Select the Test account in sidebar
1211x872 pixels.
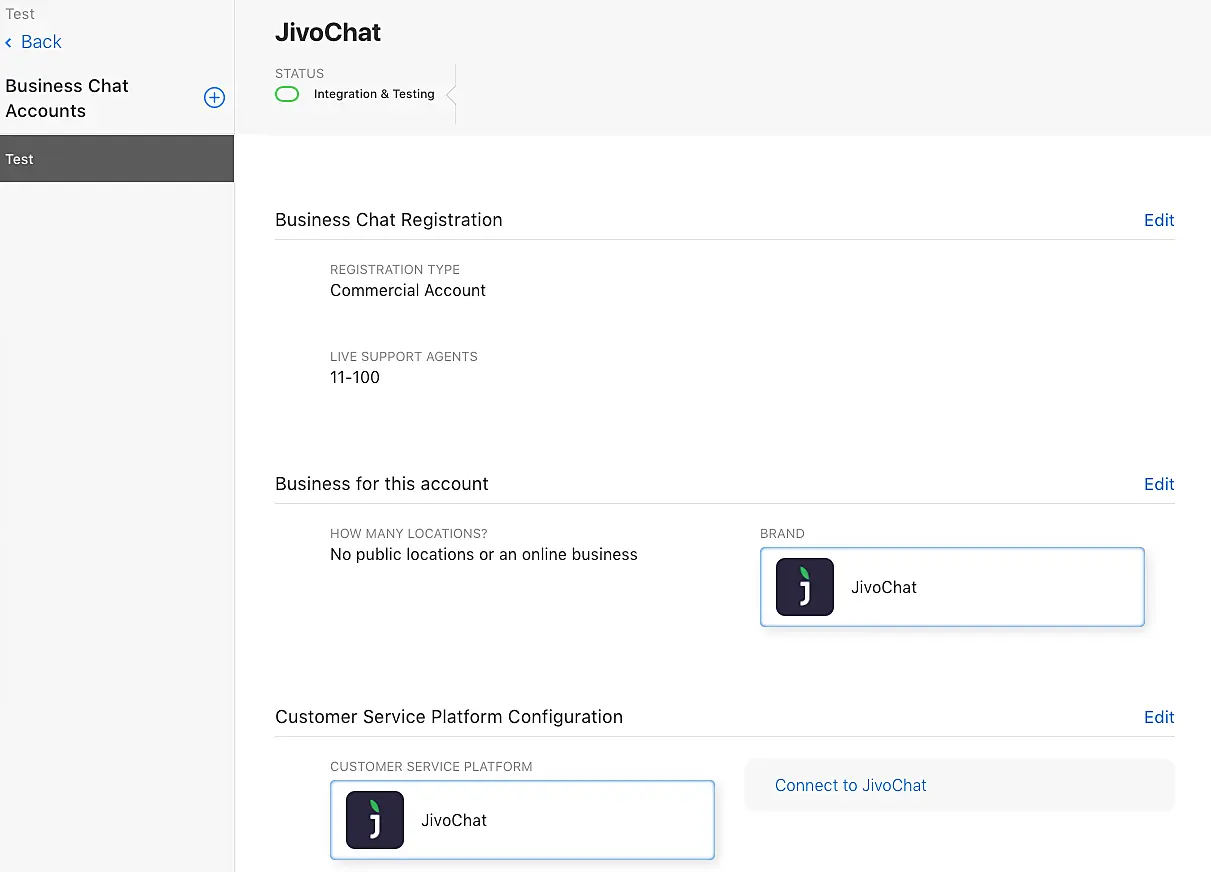click(x=116, y=159)
